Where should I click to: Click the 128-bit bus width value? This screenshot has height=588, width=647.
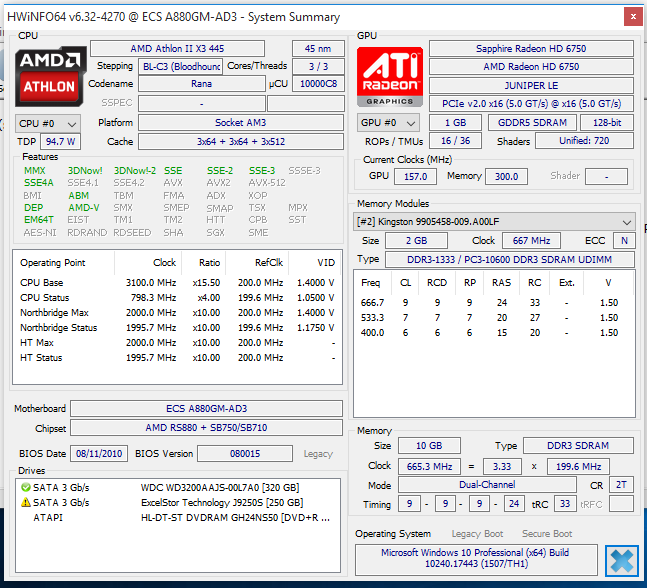[607, 123]
